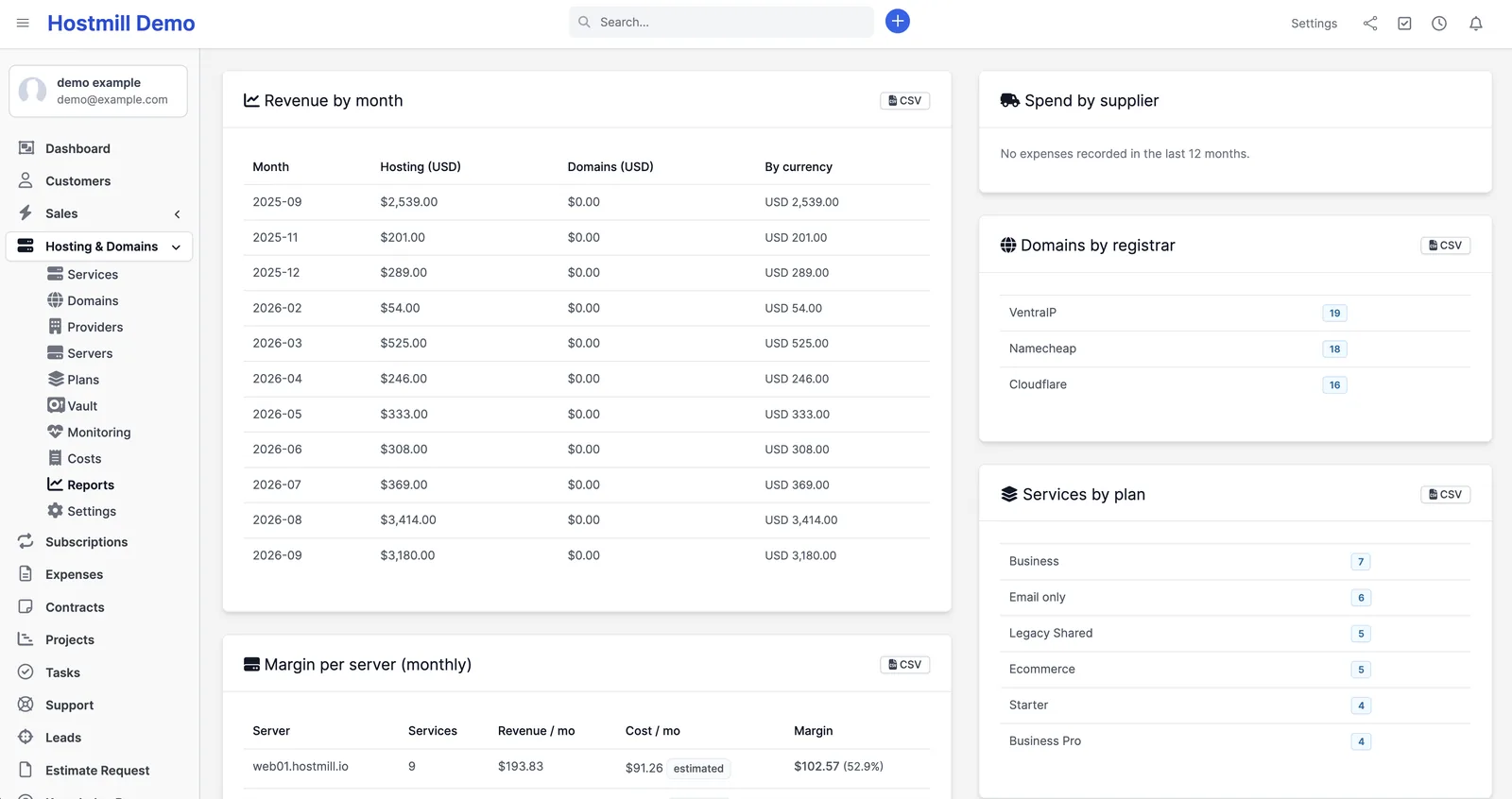Viewport: 1512px width, 799px height.
Task: Click the Providers building icon
Action: click(56, 327)
